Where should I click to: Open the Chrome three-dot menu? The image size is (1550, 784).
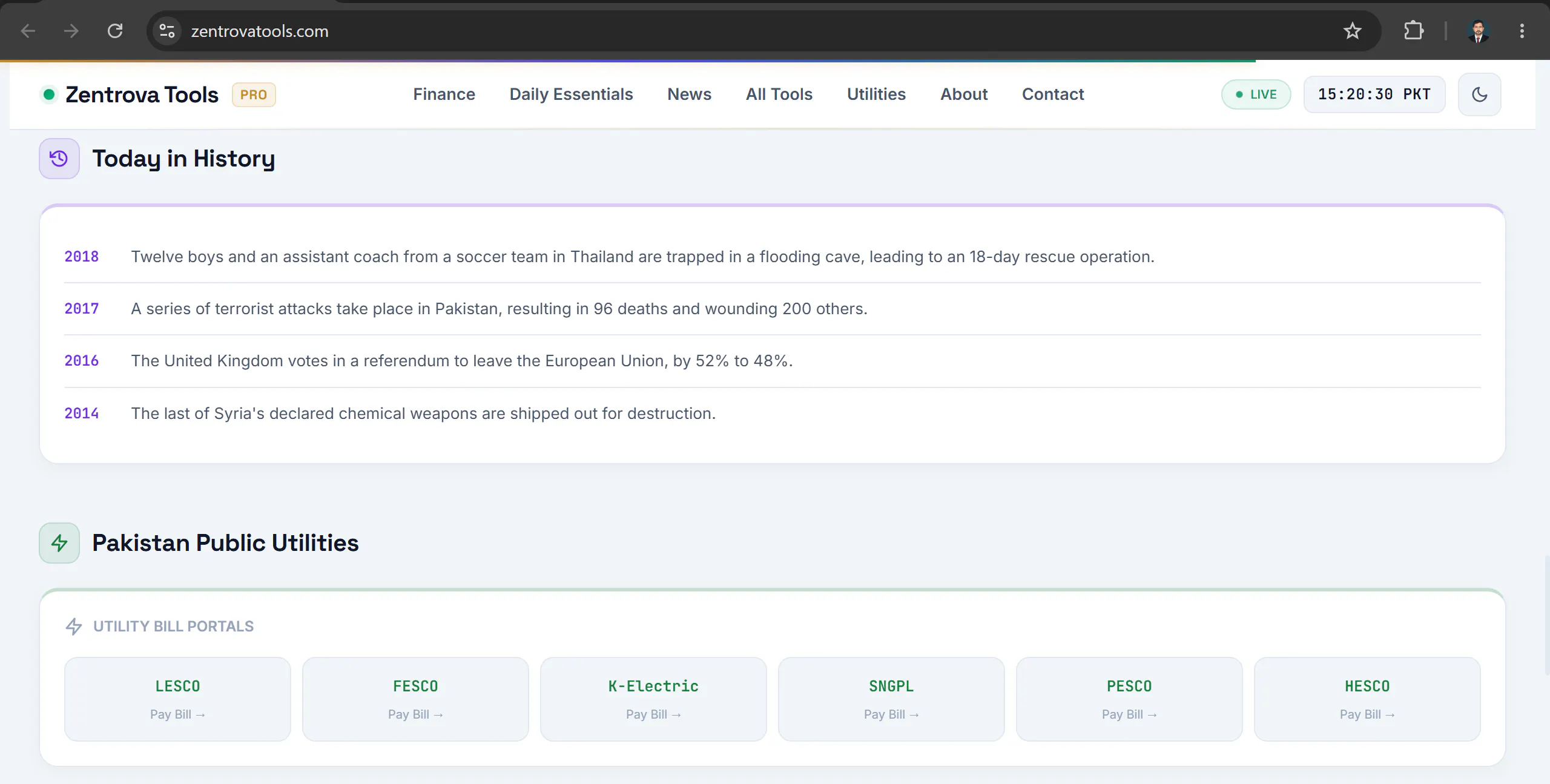point(1522,31)
